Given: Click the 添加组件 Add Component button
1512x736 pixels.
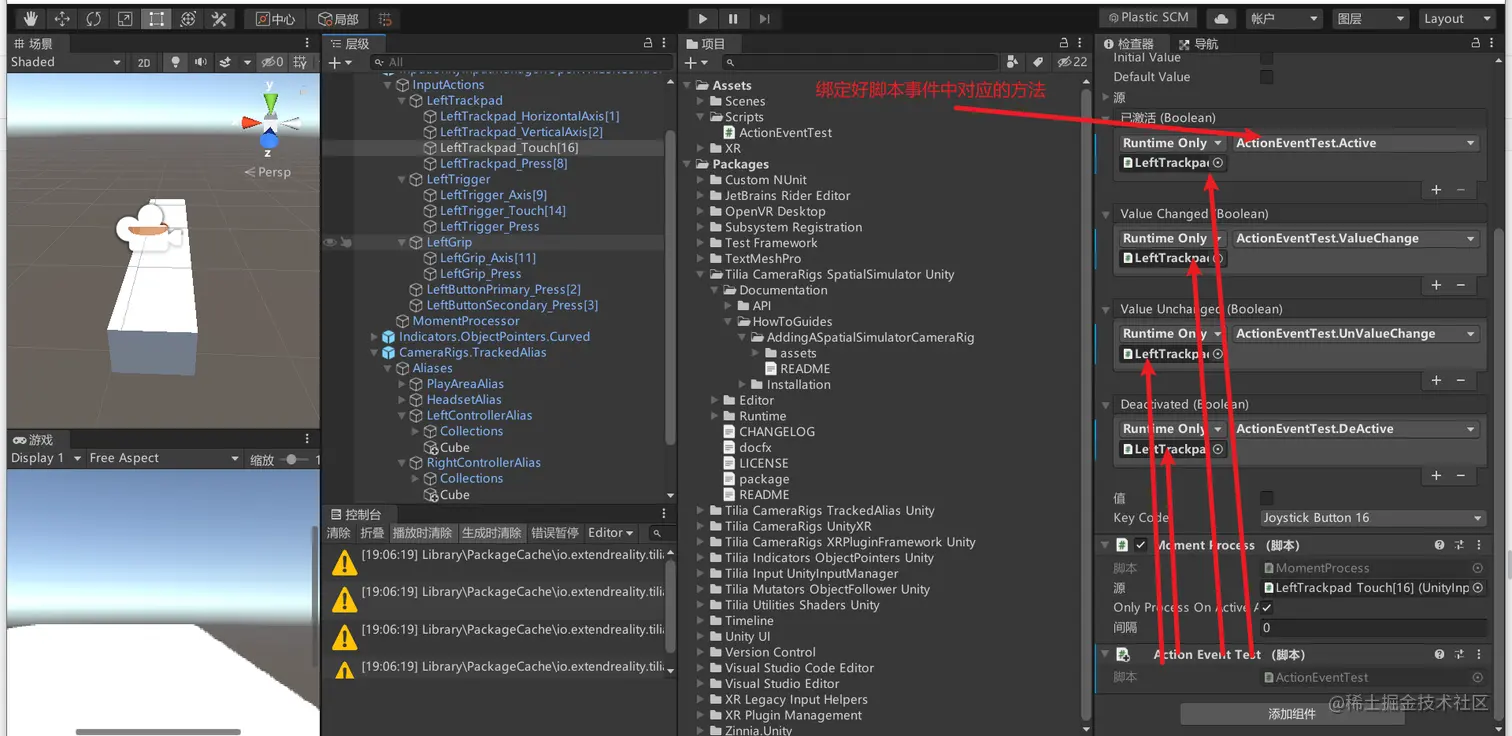Looking at the screenshot, I should [1292, 714].
